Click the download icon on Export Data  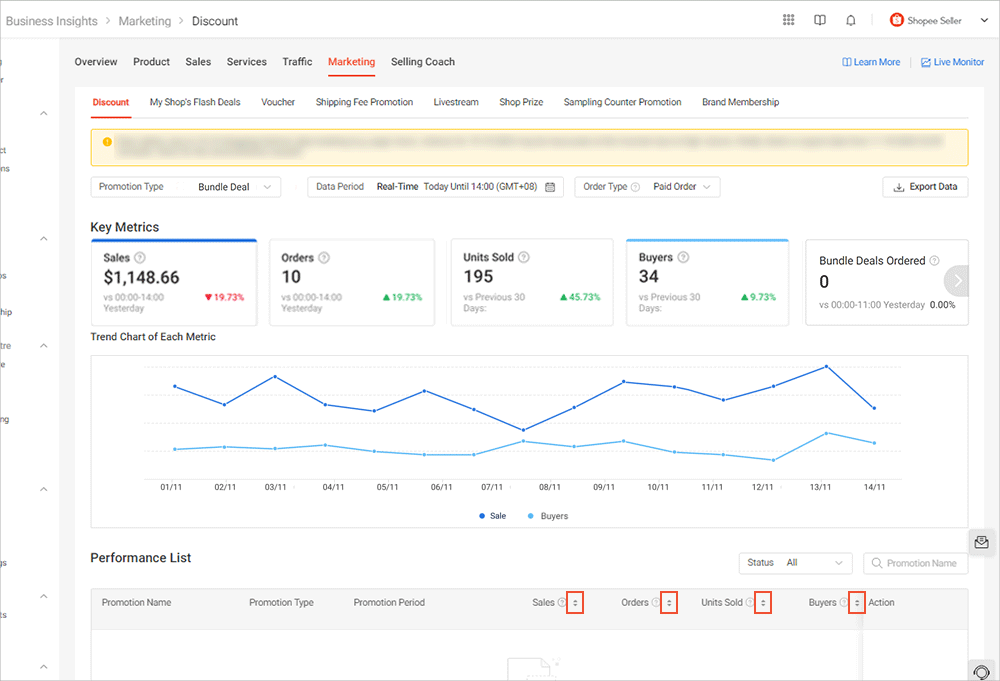coord(899,187)
